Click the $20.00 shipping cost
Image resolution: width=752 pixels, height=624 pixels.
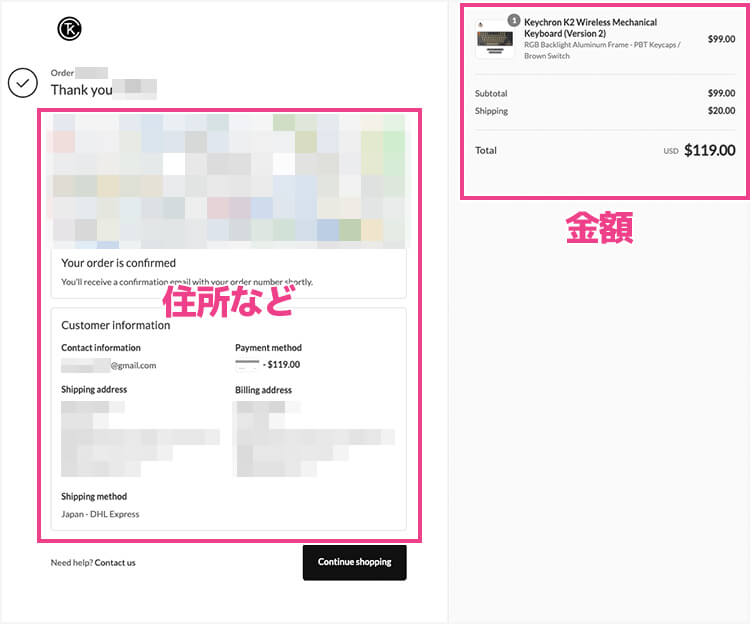coord(721,111)
